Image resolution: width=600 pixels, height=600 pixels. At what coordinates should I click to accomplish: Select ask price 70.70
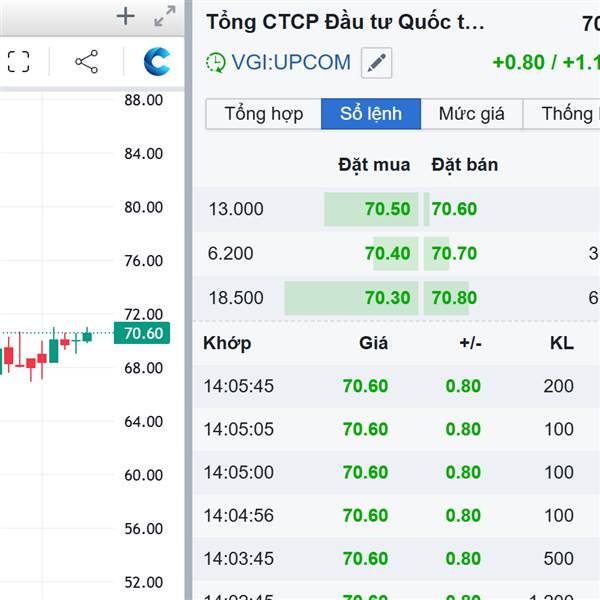coord(454,254)
